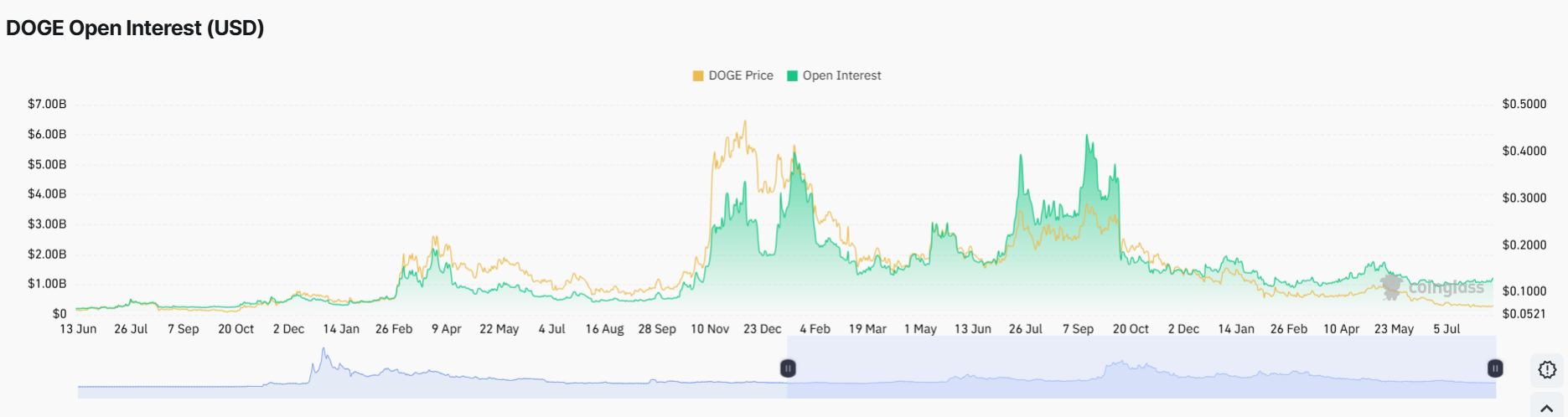Click the $2.00B left axis label

(47, 254)
